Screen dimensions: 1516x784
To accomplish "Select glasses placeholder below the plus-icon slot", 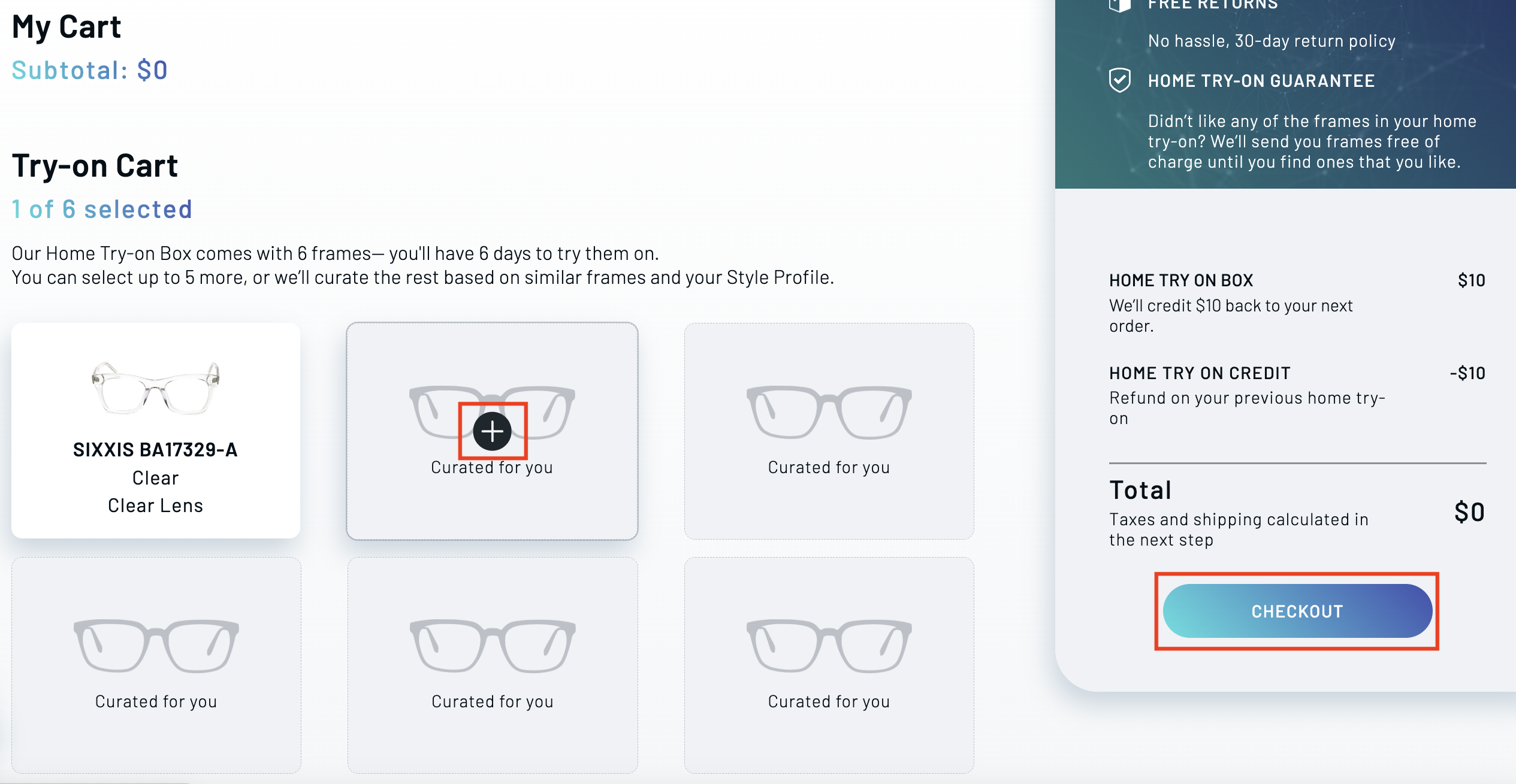I will coord(492,646).
